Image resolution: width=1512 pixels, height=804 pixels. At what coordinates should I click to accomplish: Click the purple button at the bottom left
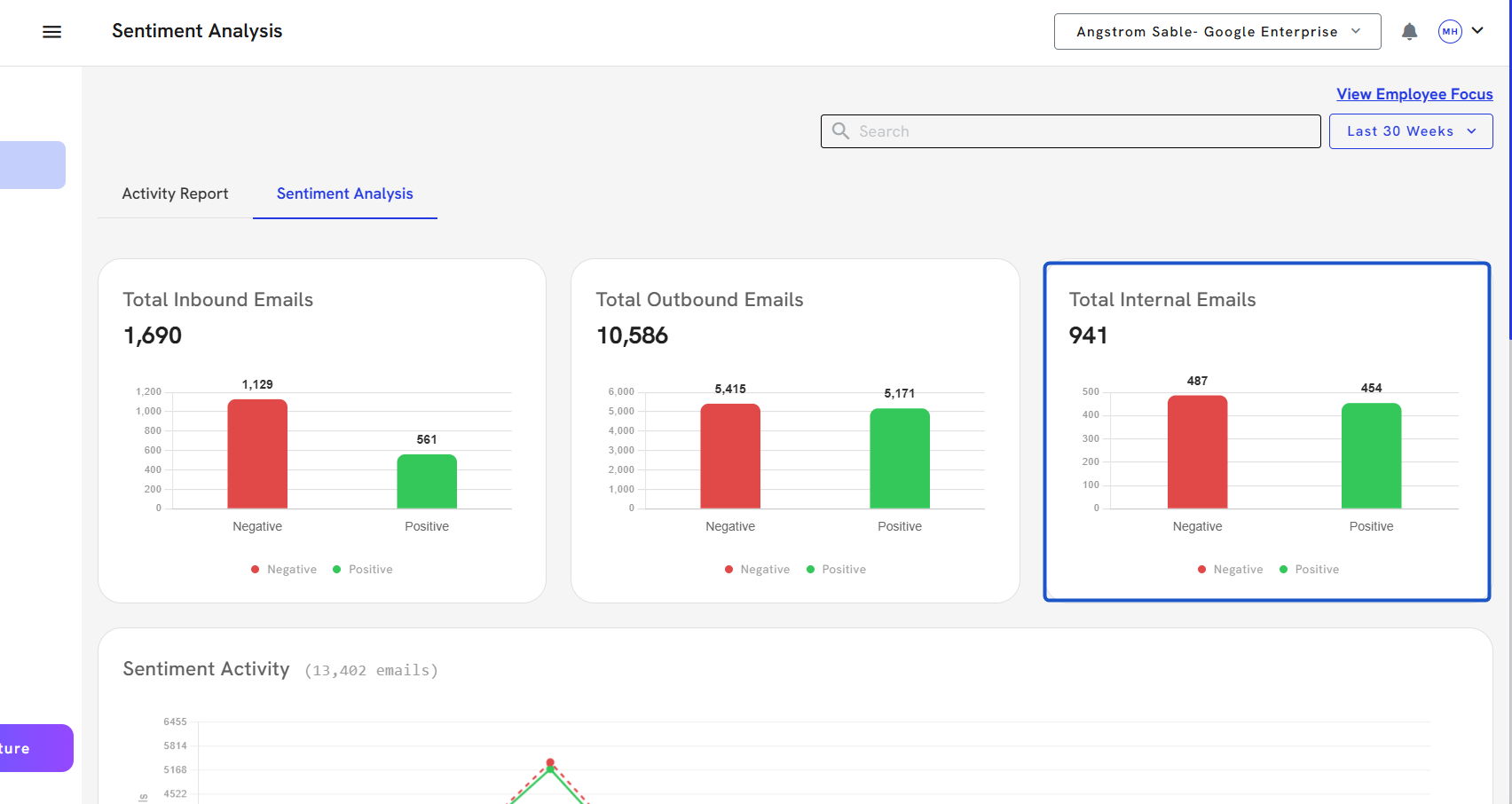tap(35, 748)
